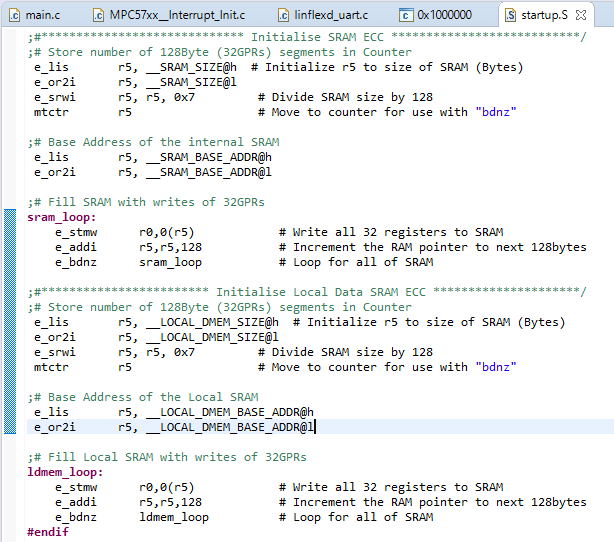
Task: Click the startup.S assembly file icon
Action: tap(510, 15)
